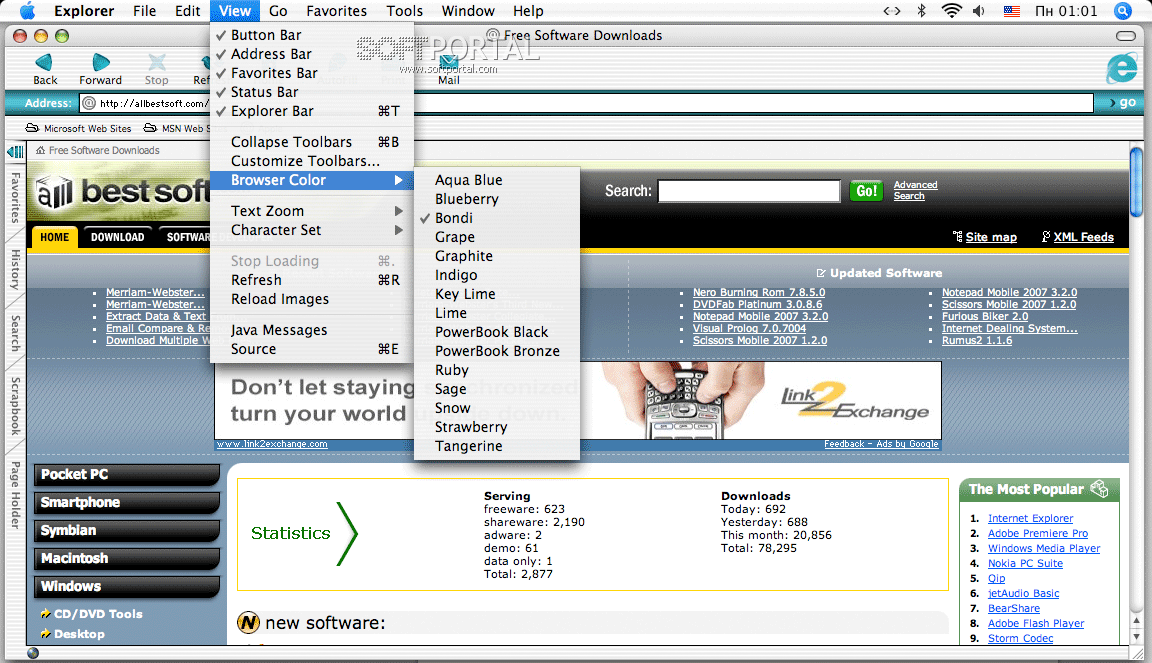Choose Source from the View menu
This screenshot has height=663, width=1152.
coord(312,349)
